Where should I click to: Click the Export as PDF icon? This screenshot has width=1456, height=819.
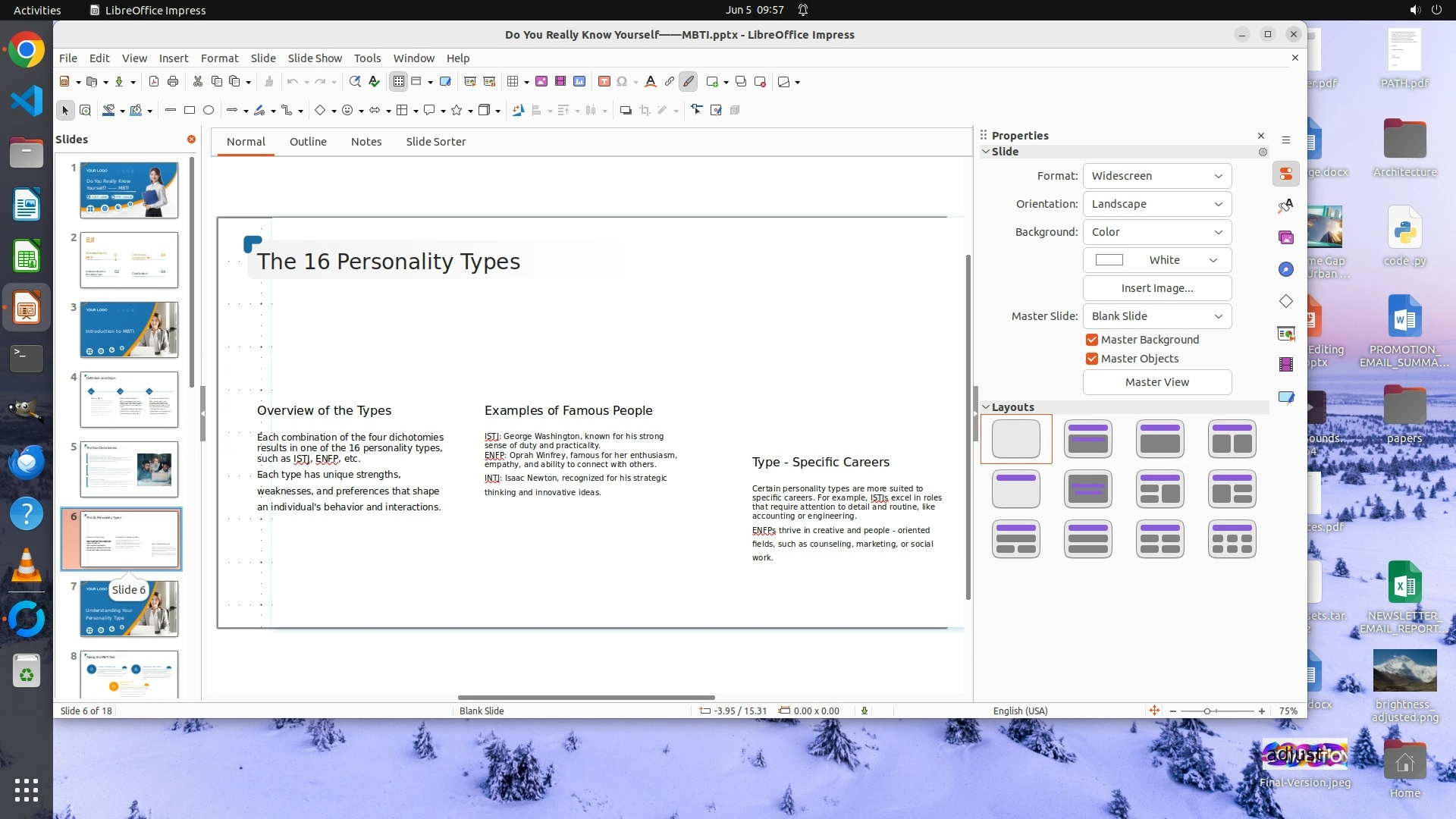154,82
